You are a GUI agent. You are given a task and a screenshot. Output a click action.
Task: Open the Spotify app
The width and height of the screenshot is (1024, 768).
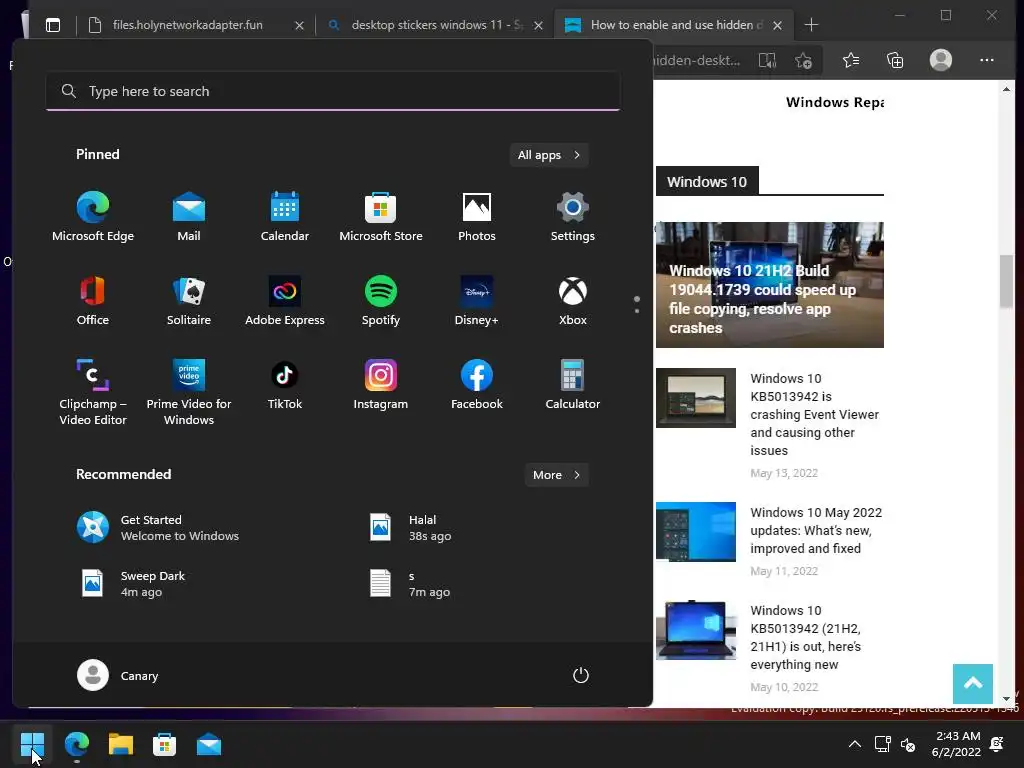point(381,301)
